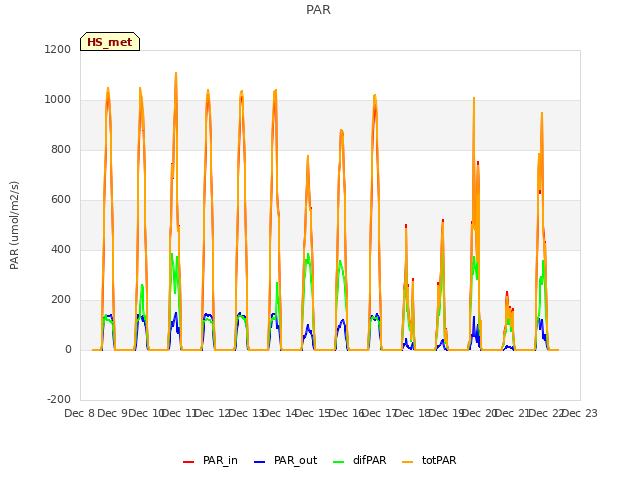Click the 1000 y-axis tick label
The image size is (640, 480).
tap(58, 99)
